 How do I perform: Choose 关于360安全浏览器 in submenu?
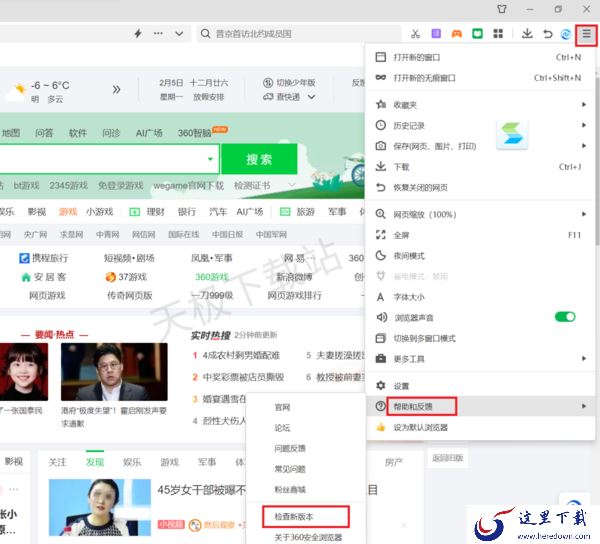(x=306, y=536)
